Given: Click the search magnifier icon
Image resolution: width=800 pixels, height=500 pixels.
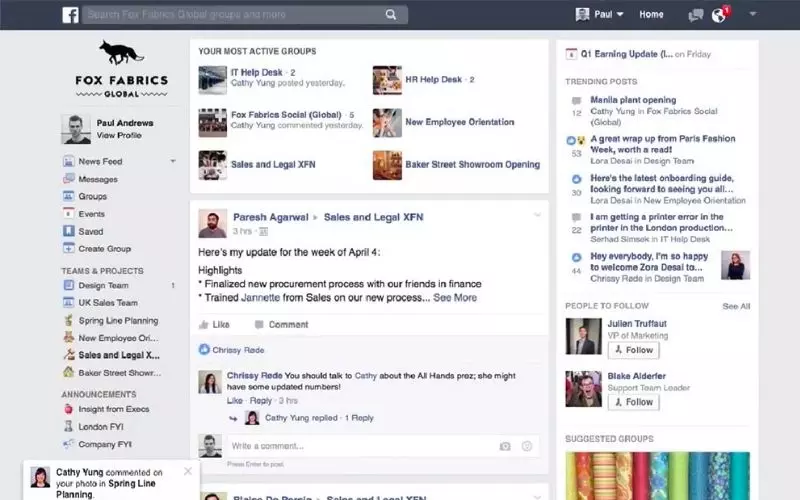Looking at the screenshot, I should pyautogui.click(x=391, y=15).
